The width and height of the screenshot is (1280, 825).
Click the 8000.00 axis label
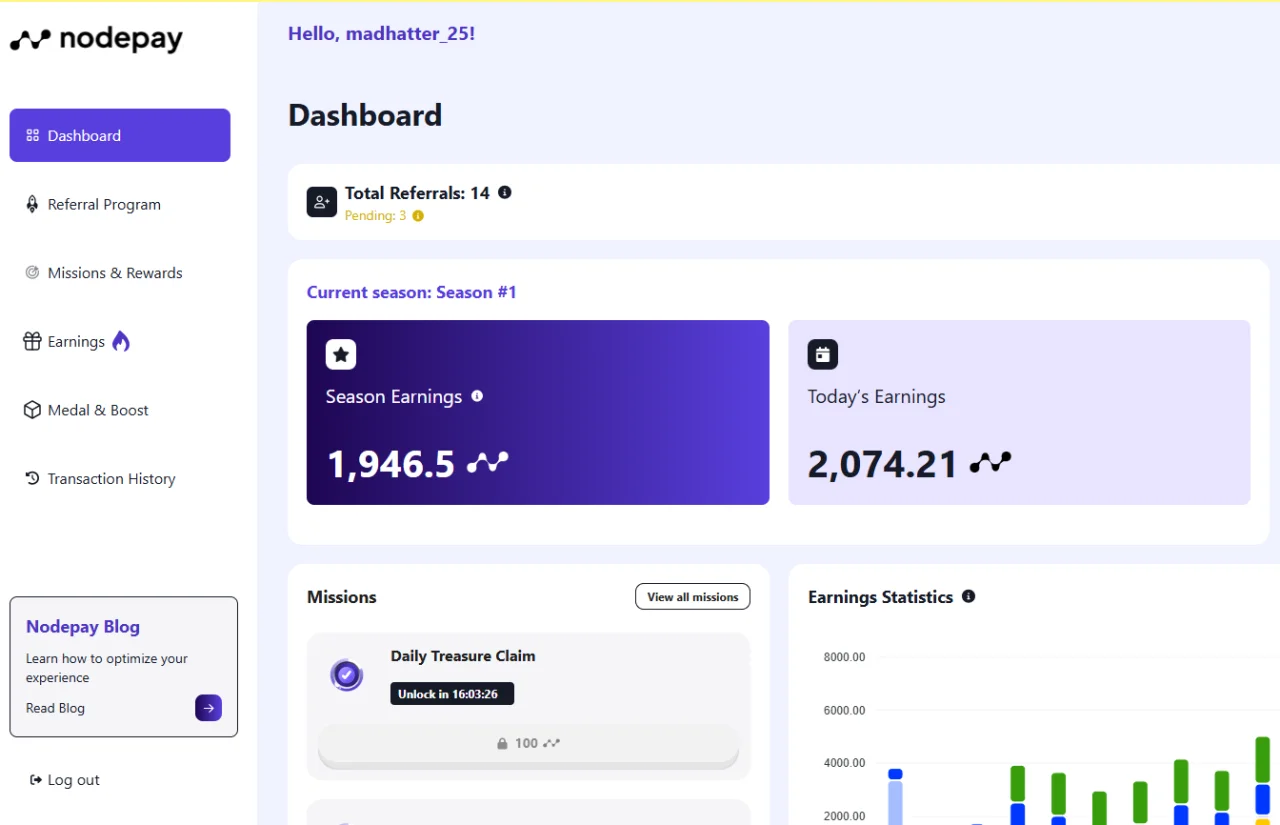point(844,657)
